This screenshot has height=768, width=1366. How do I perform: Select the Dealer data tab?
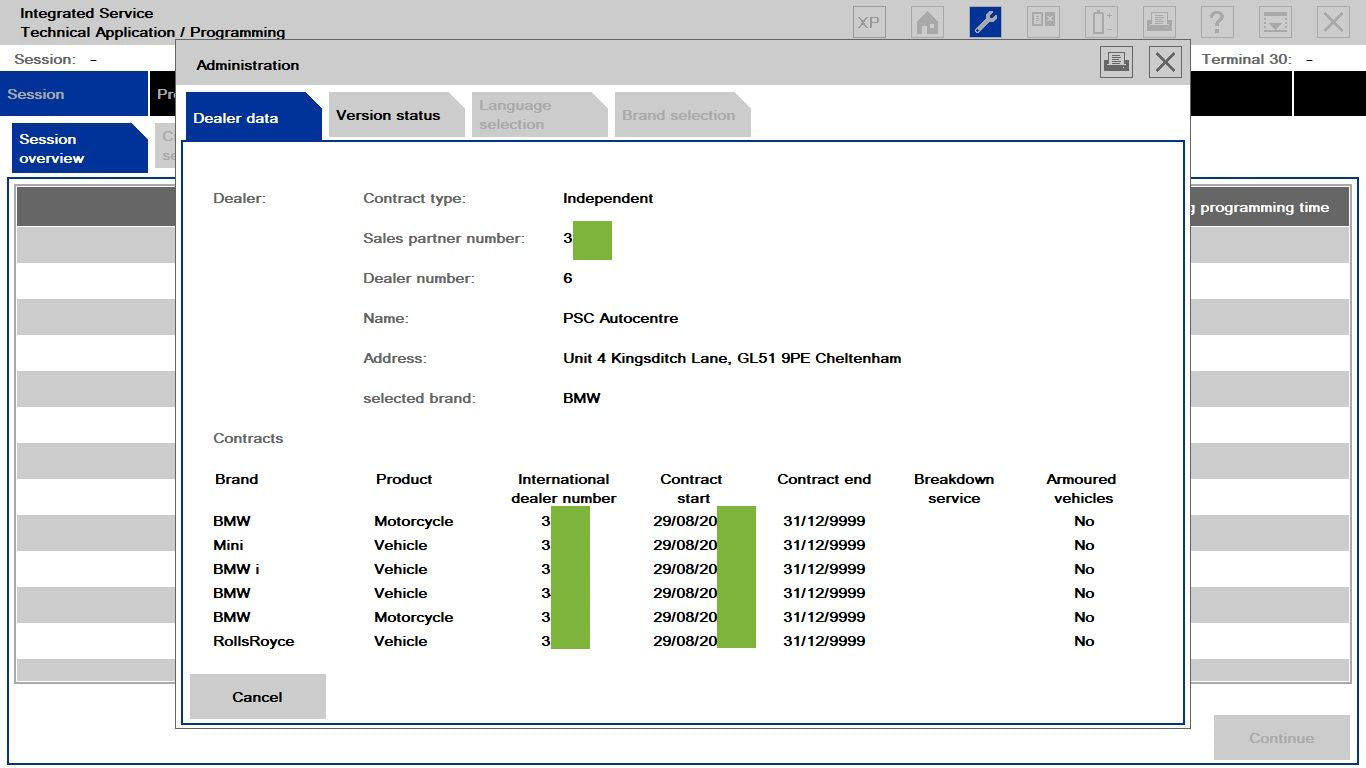click(x=236, y=118)
